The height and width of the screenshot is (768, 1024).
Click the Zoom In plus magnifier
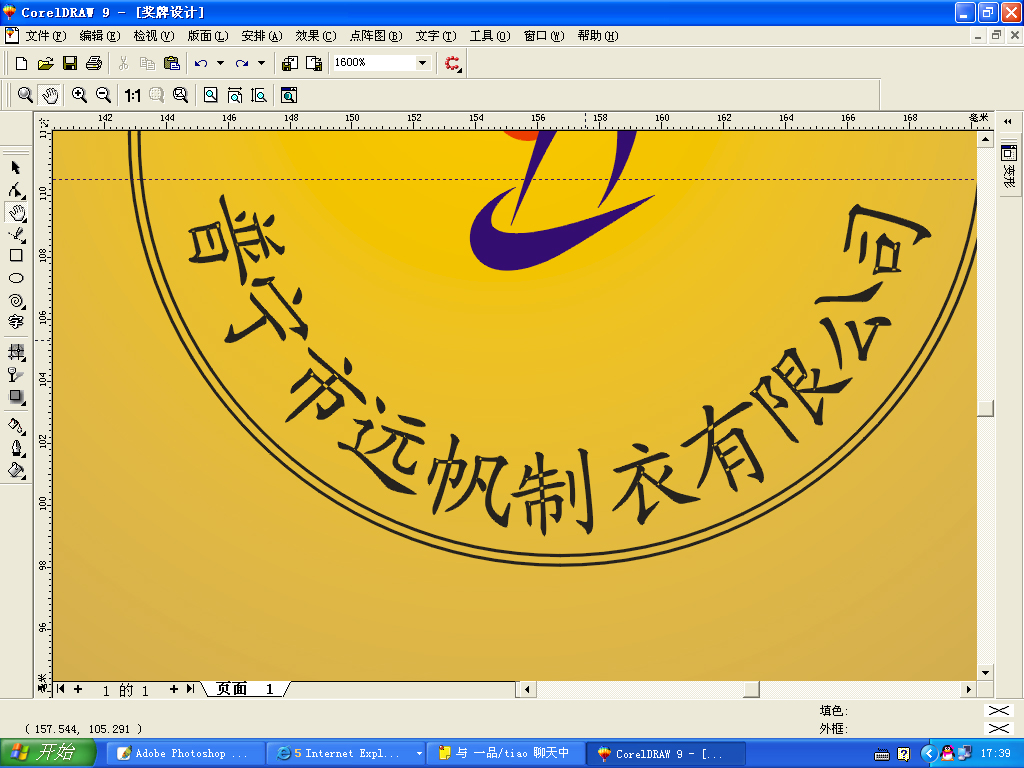tap(79, 95)
